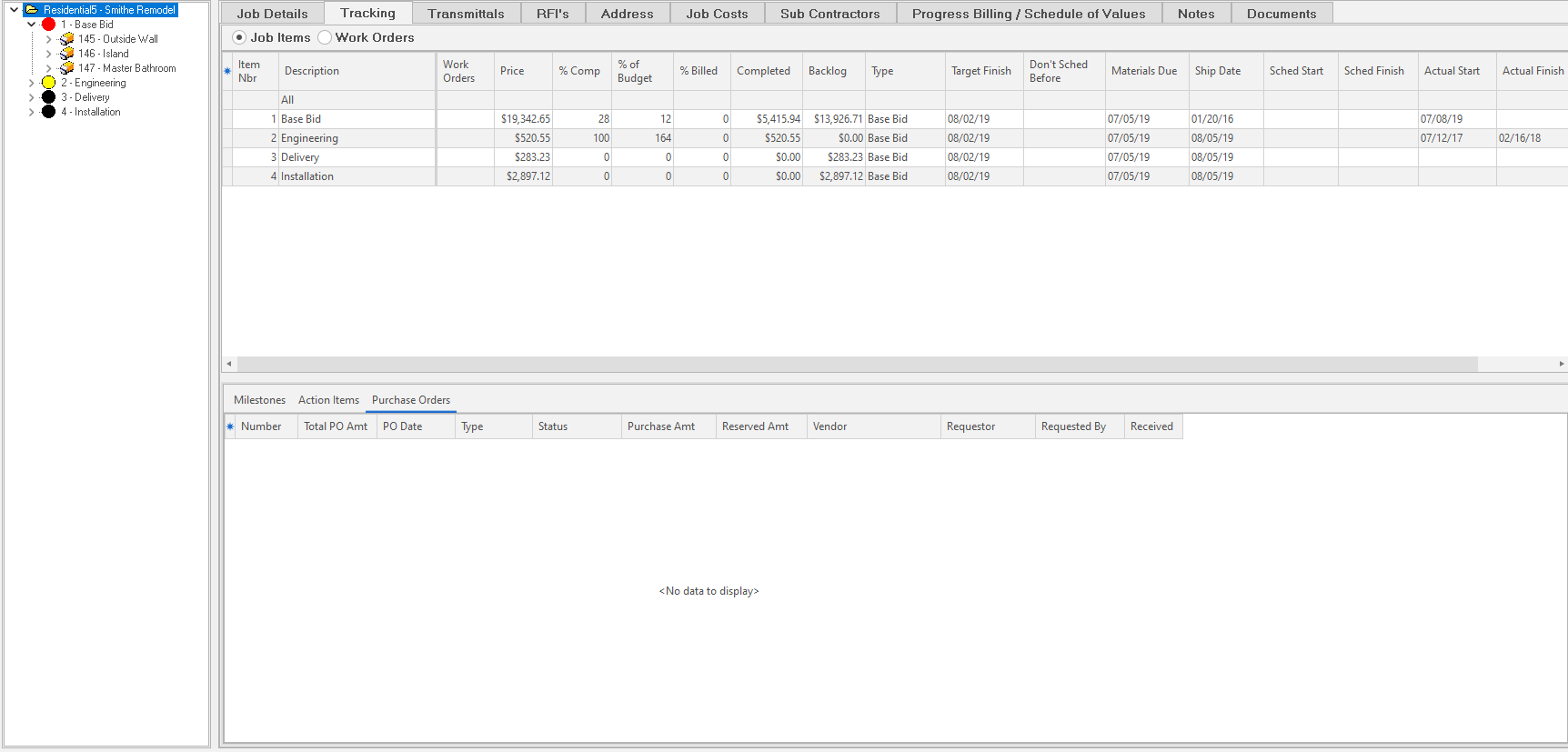Select the Work Orders radio button
Screen dimensions: 1568x752
(325, 37)
